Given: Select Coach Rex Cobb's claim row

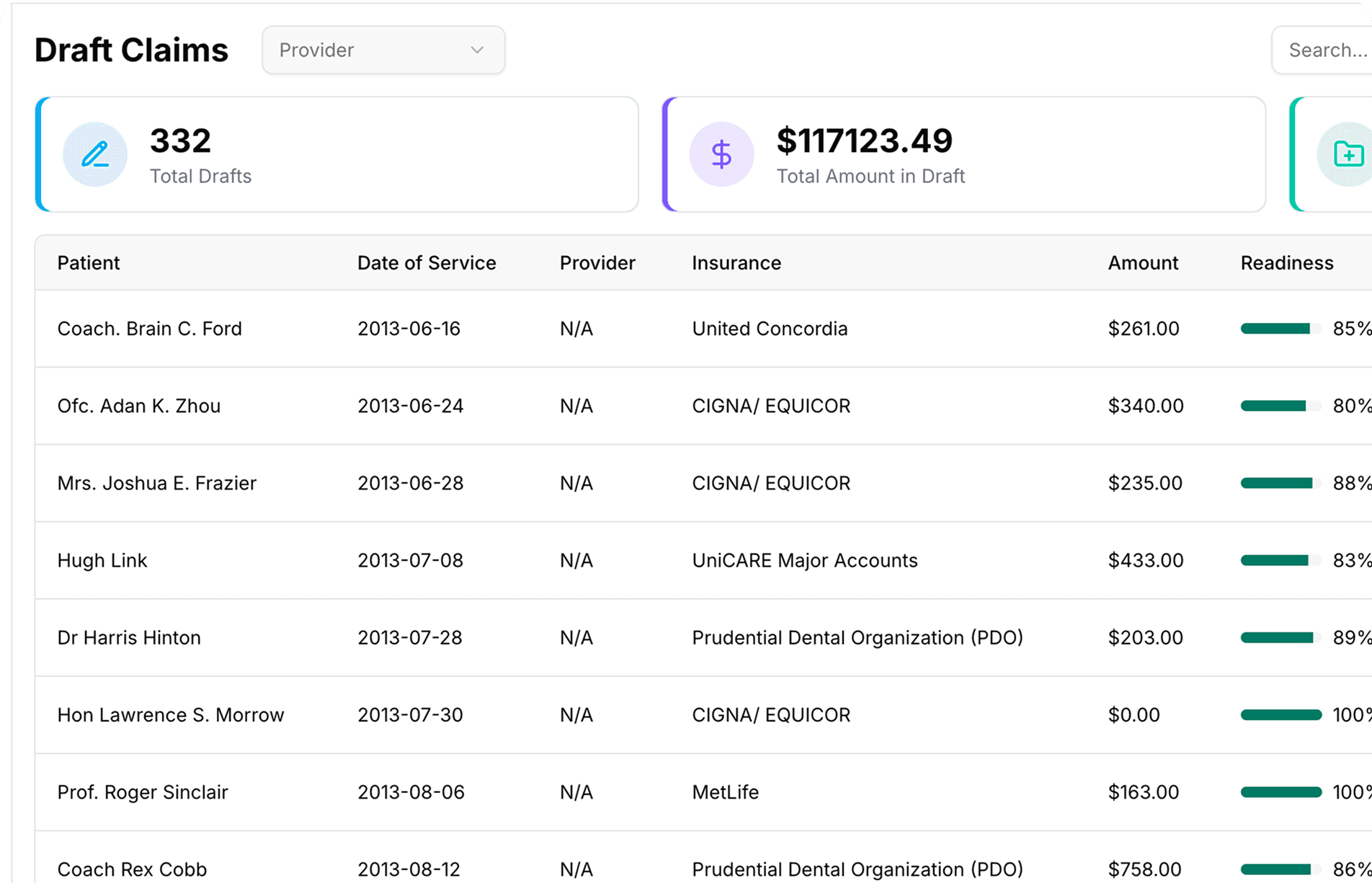Looking at the screenshot, I should click(132, 869).
